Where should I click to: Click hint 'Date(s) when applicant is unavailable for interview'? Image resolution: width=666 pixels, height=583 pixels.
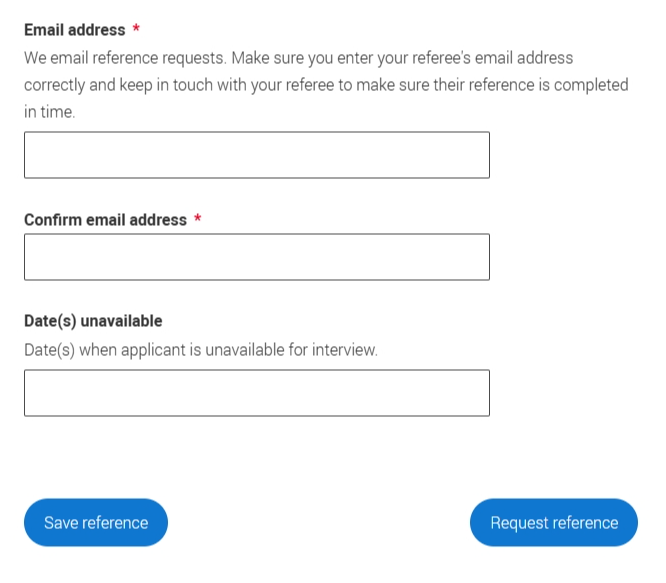[201, 350]
